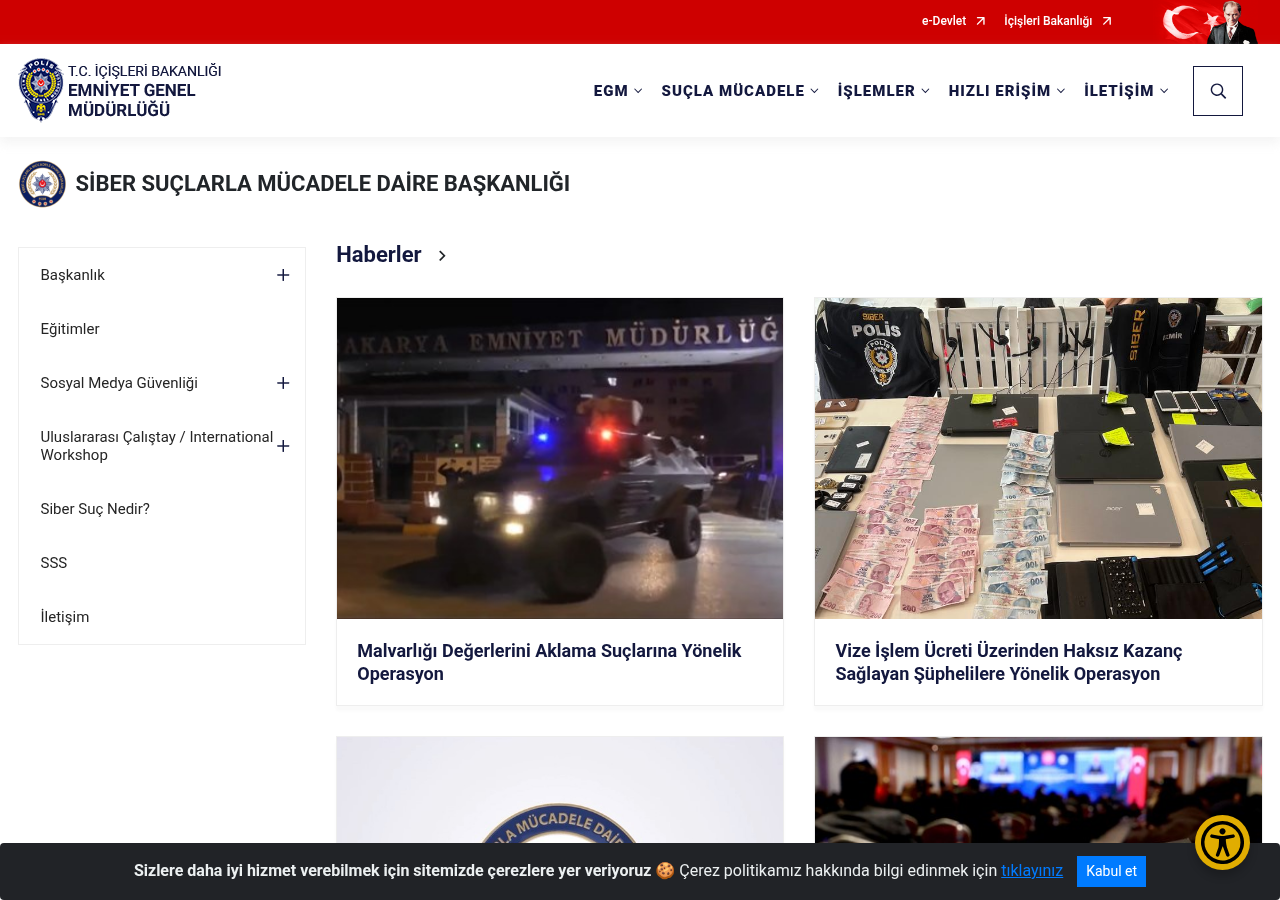Click the department emblem news thumbnail
This screenshot has width=1280, height=900.
[560, 790]
